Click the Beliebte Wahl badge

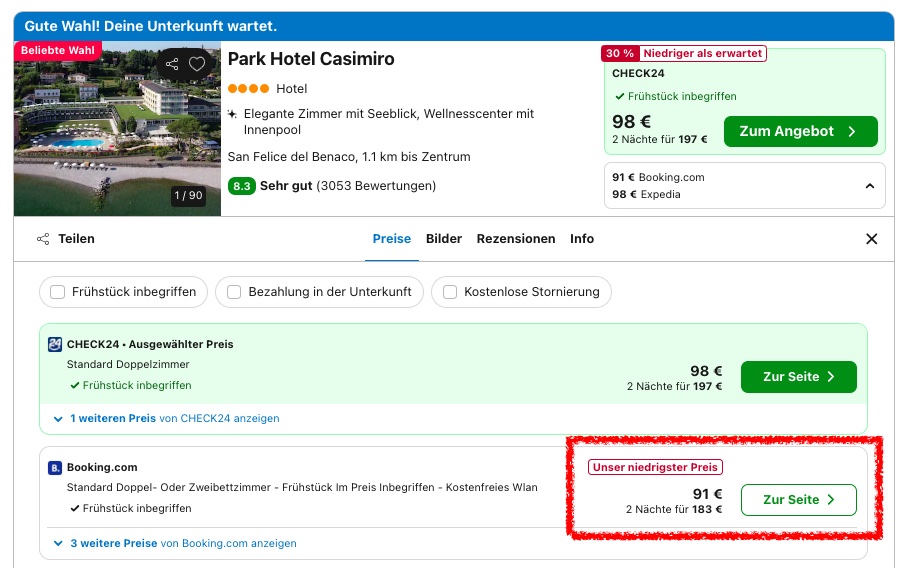tap(57, 50)
